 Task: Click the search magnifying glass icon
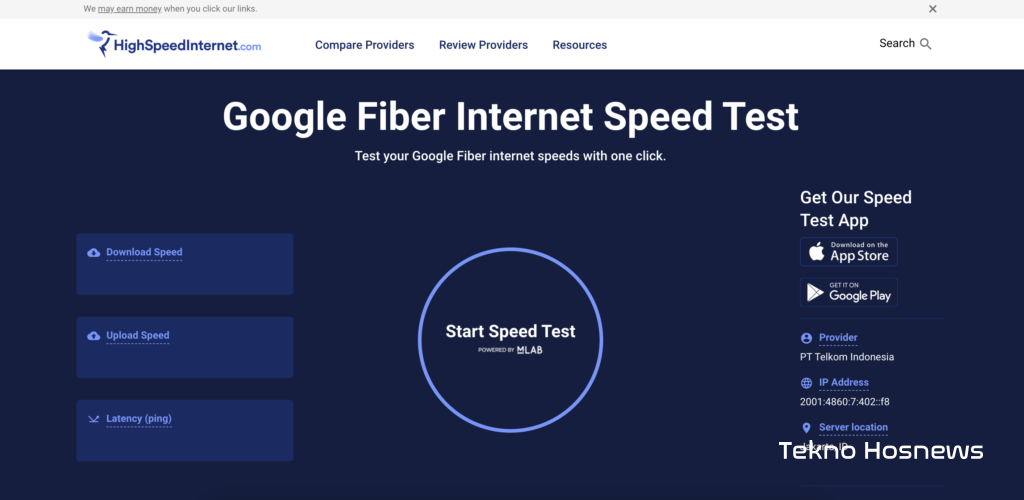point(926,44)
